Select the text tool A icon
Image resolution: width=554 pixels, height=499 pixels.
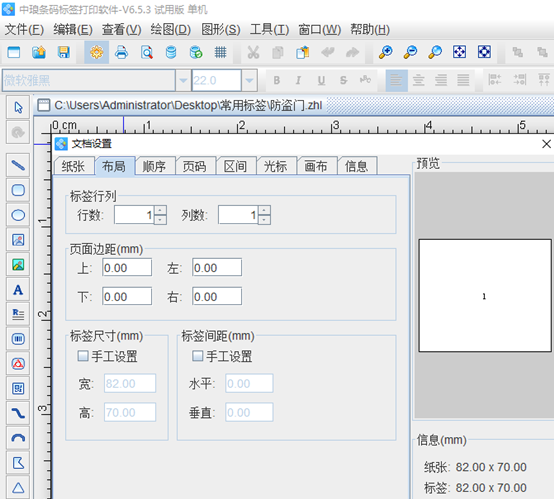tap(18, 290)
